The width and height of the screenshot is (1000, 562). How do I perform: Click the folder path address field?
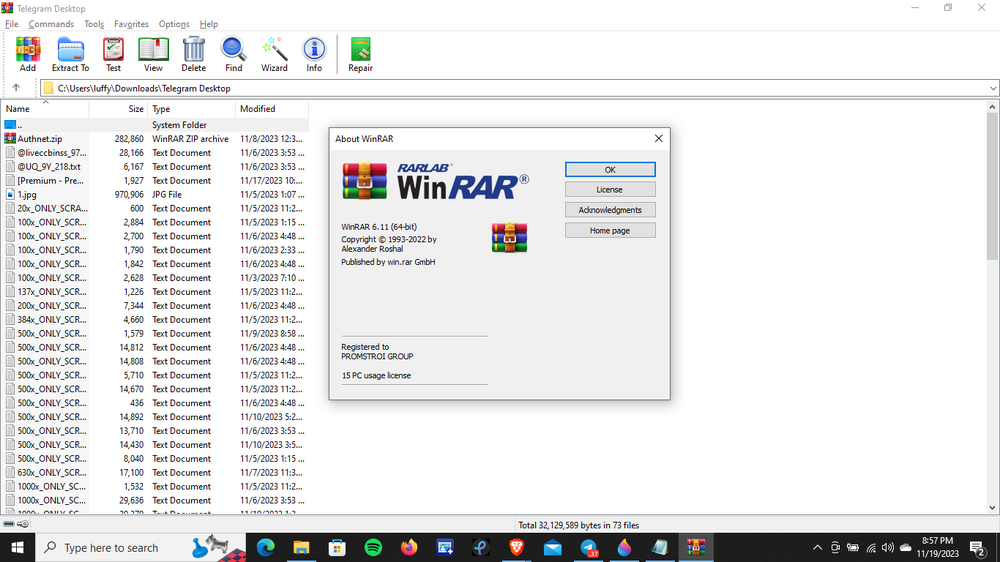point(517,88)
